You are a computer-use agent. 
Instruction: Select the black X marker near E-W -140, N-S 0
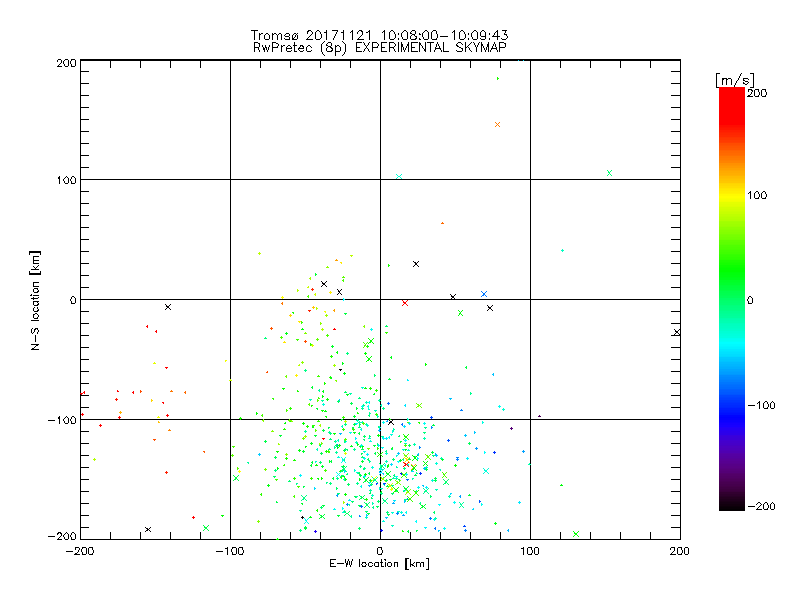[x=168, y=307]
